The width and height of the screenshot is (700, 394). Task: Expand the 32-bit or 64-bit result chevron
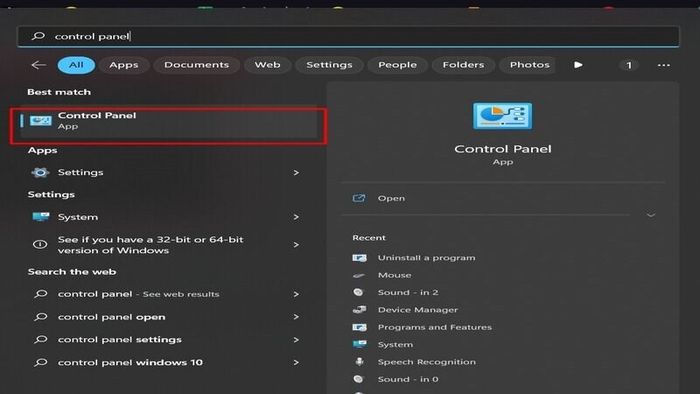coord(296,245)
